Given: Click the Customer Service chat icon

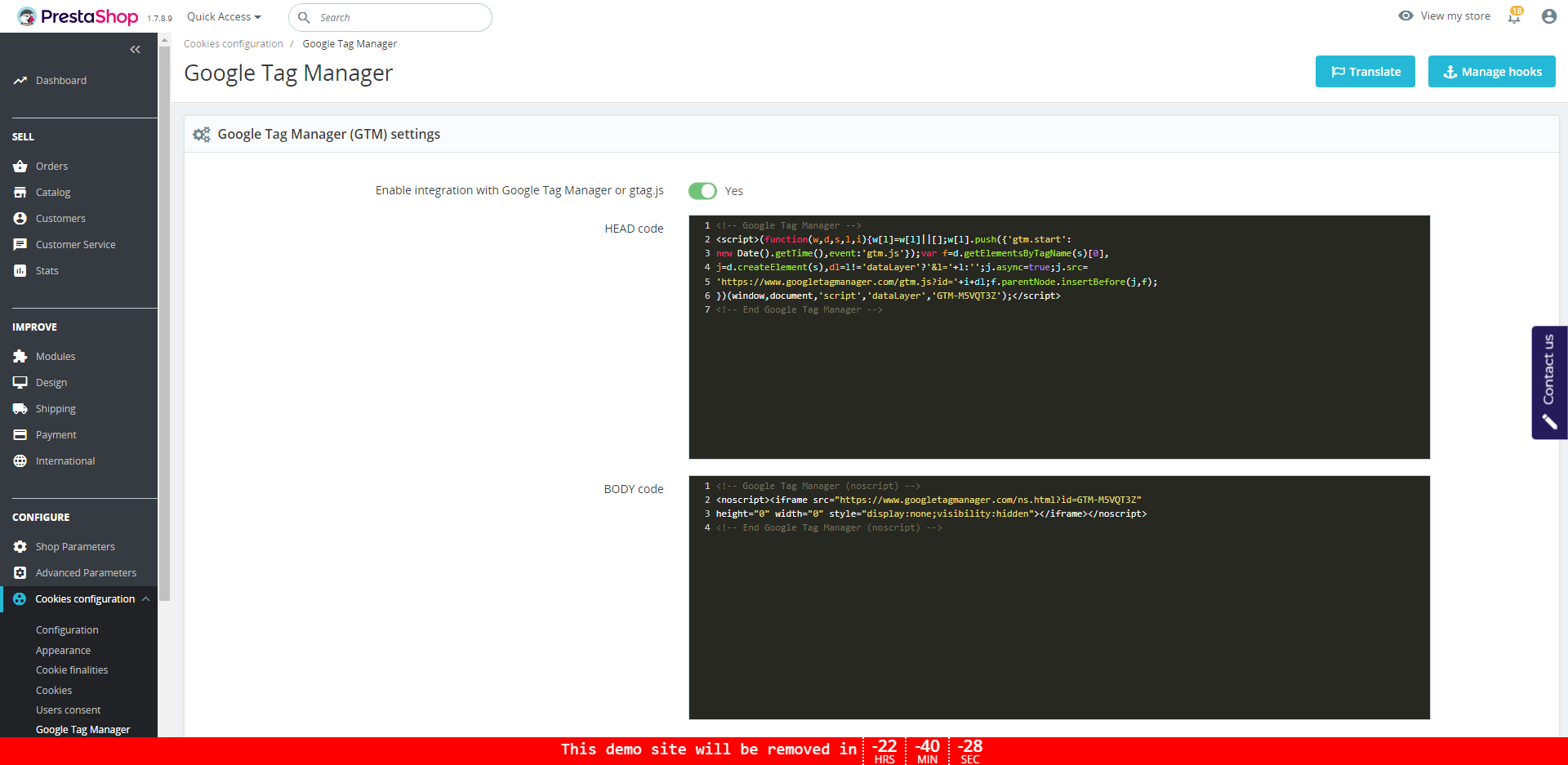Looking at the screenshot, I should [x=20, y=244].
